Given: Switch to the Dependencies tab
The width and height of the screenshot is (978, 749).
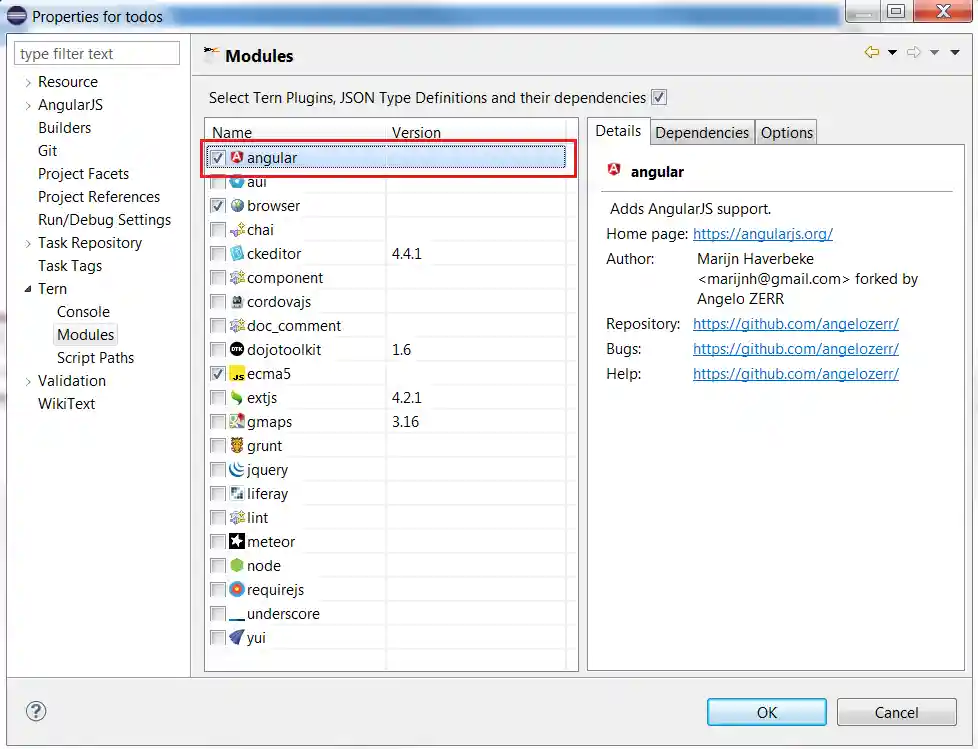Looking at the screenshot, I should pyautogui.click(x=701, y=131).
